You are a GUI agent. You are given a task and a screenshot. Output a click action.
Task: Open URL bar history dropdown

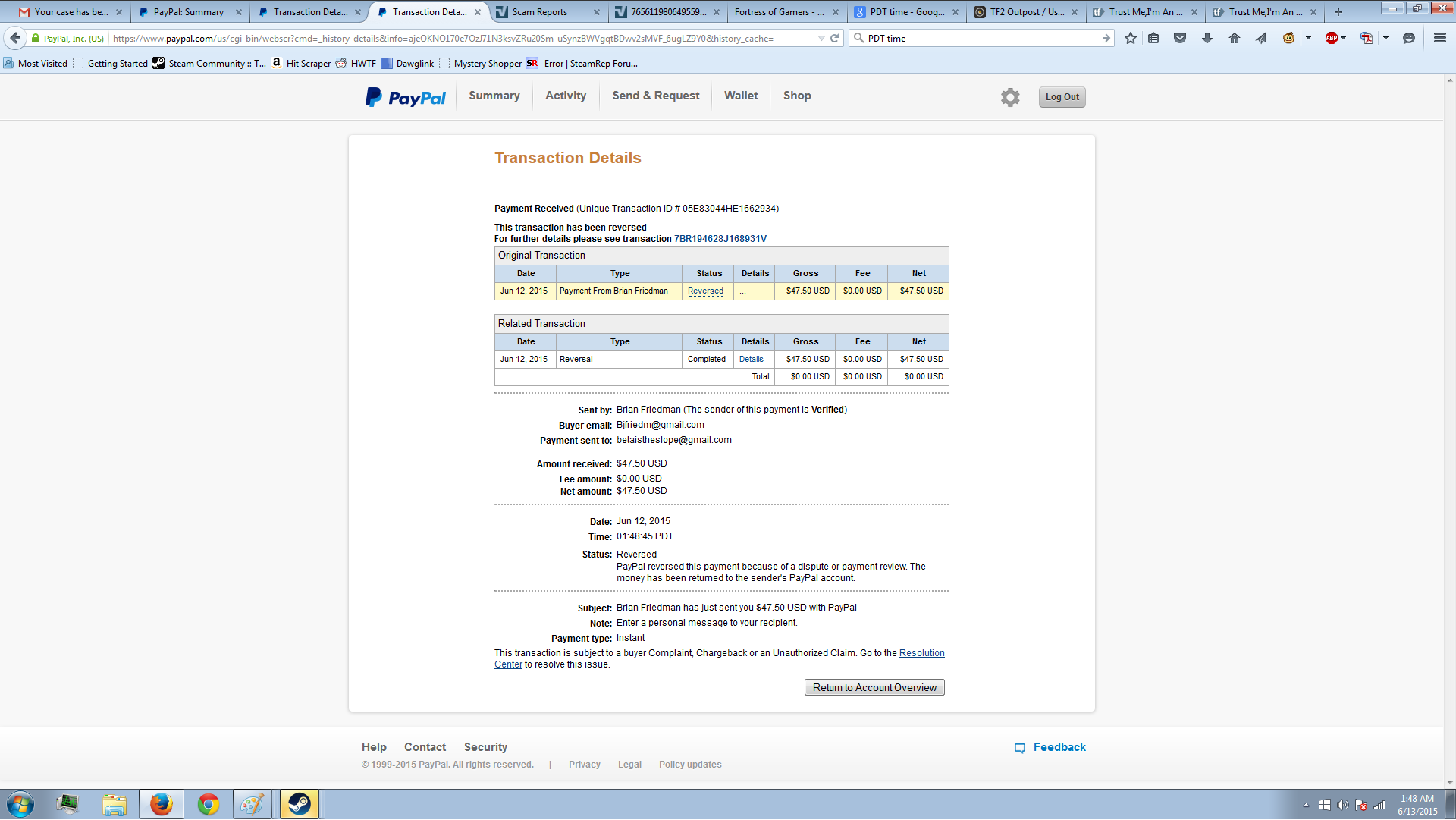(821, 39)
